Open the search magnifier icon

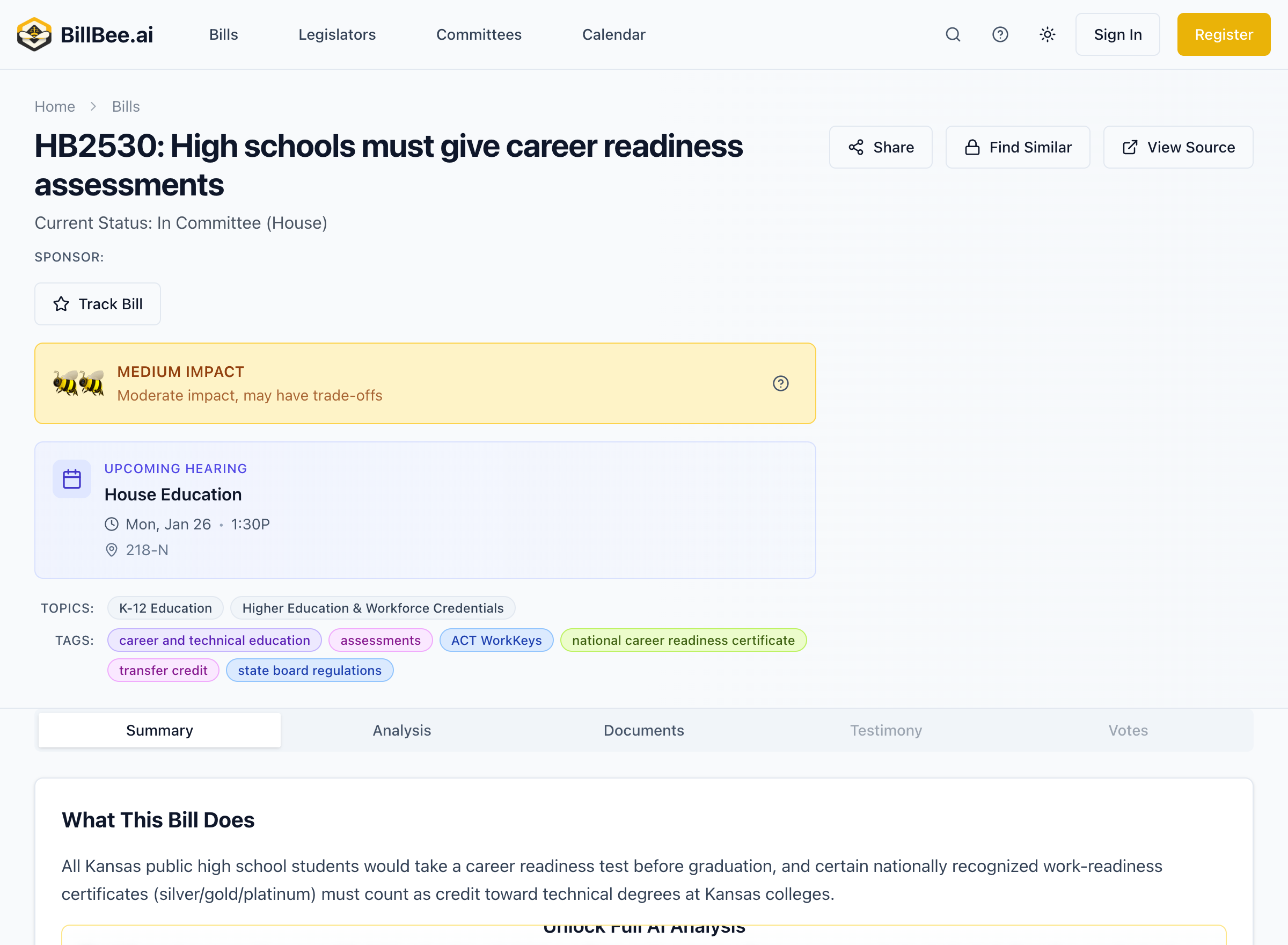click(953, 34)
